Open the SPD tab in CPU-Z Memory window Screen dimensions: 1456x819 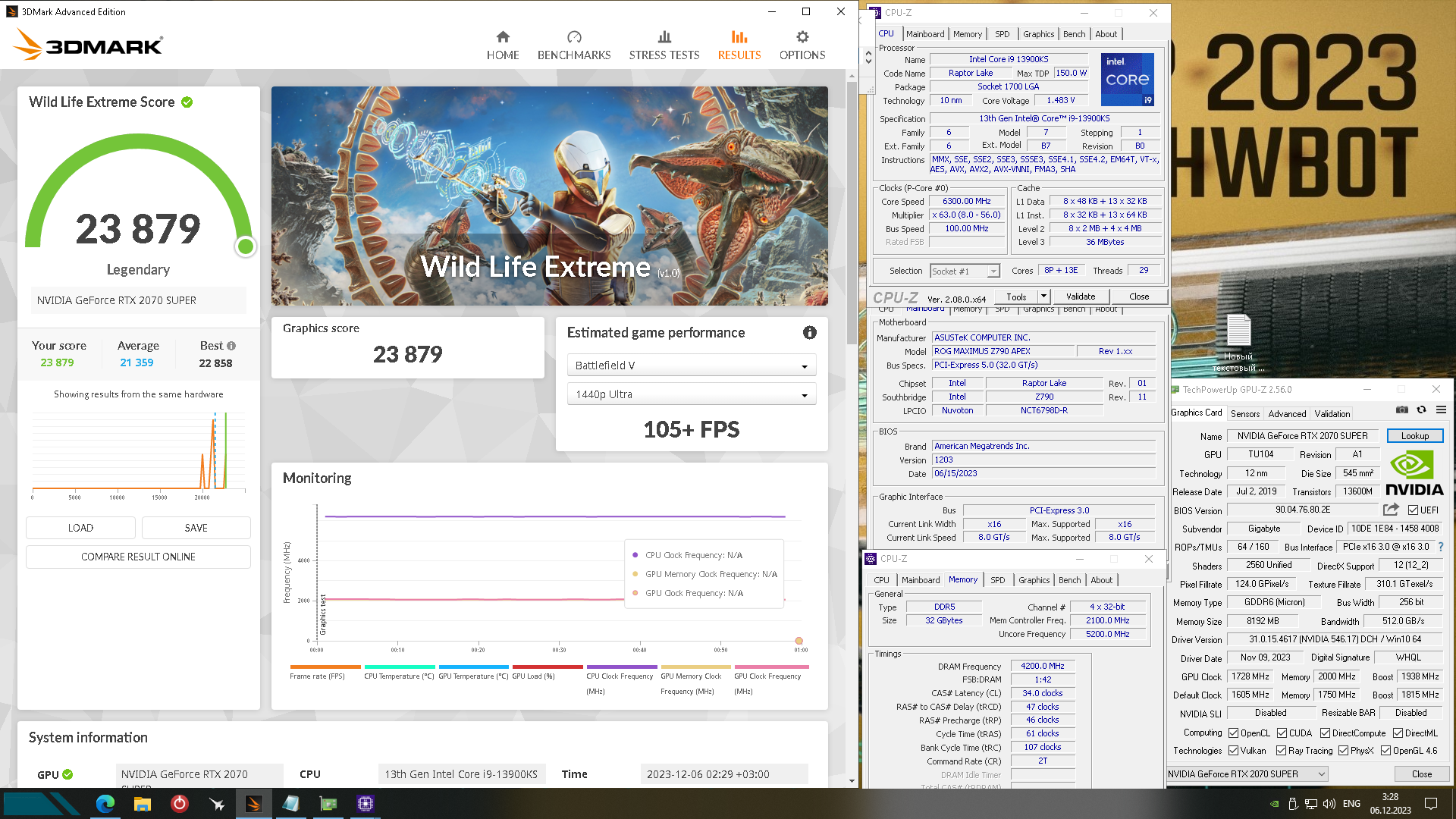coord(997,580)
